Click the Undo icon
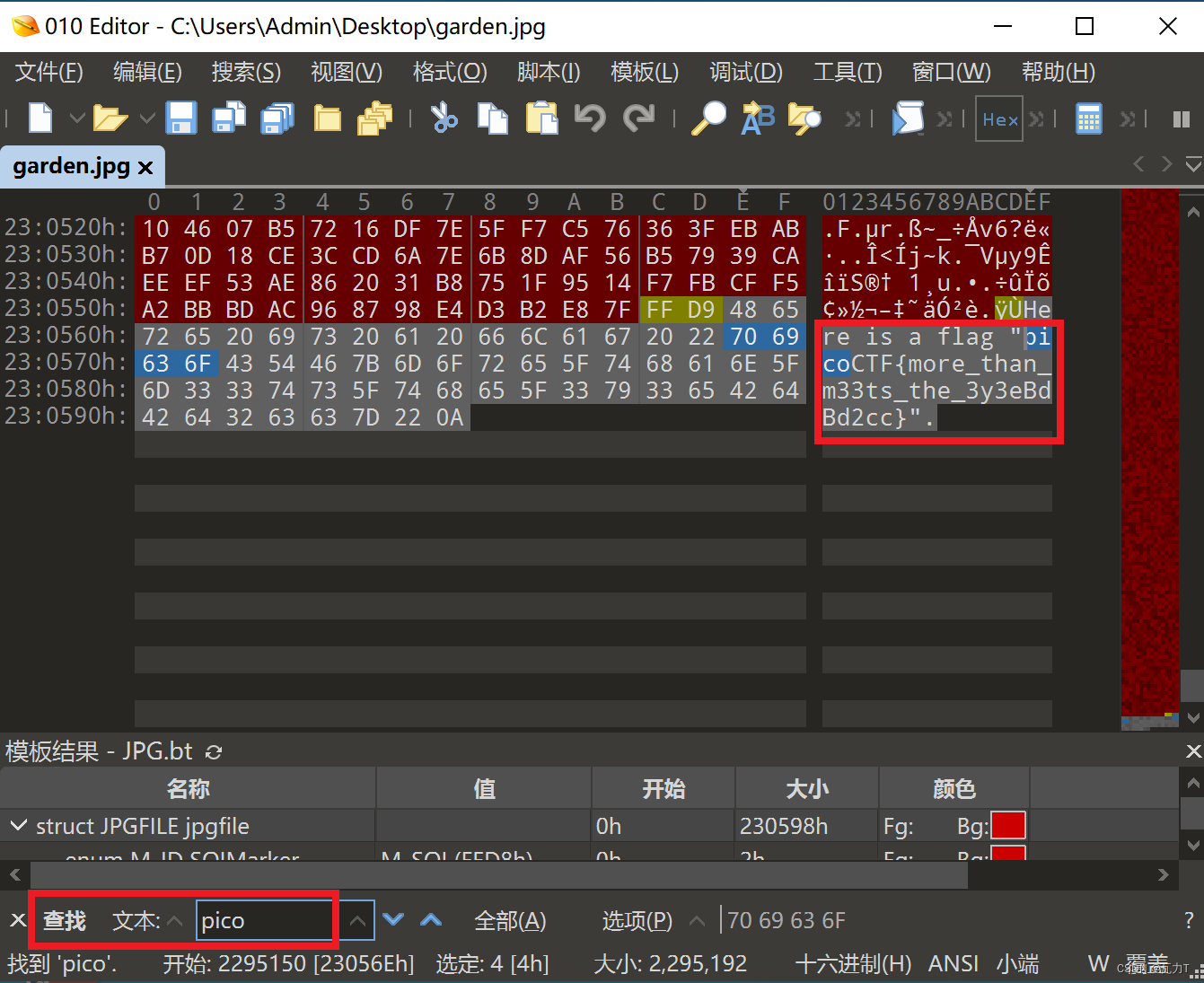Screen dimensions: 1204x983 click(x=590, y=118)
